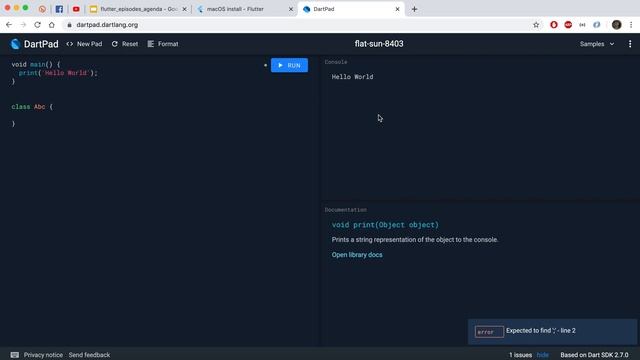Go forward in browser history
Screen dimensions: 640x360
(23, 25)
